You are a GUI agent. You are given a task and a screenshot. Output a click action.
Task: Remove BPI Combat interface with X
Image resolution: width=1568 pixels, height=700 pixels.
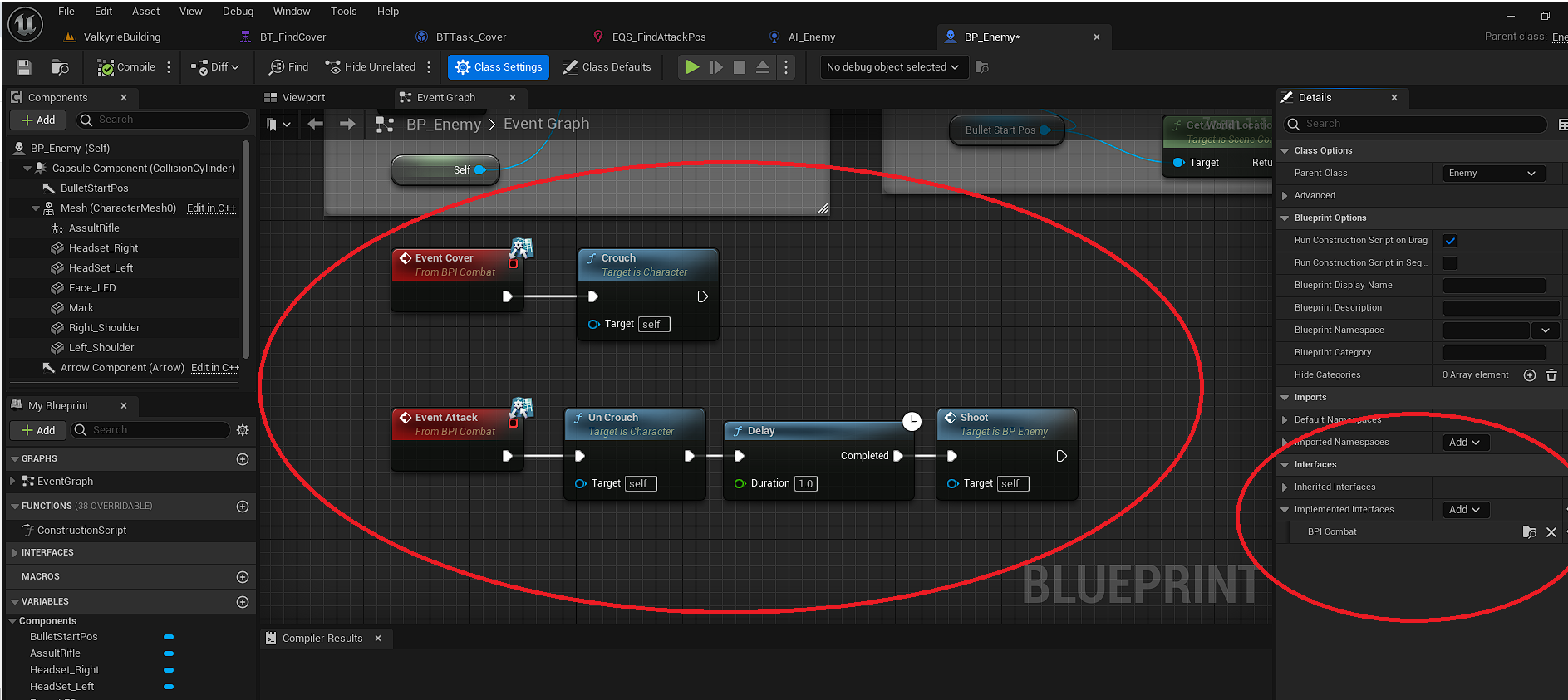(x=1551, y=532)
